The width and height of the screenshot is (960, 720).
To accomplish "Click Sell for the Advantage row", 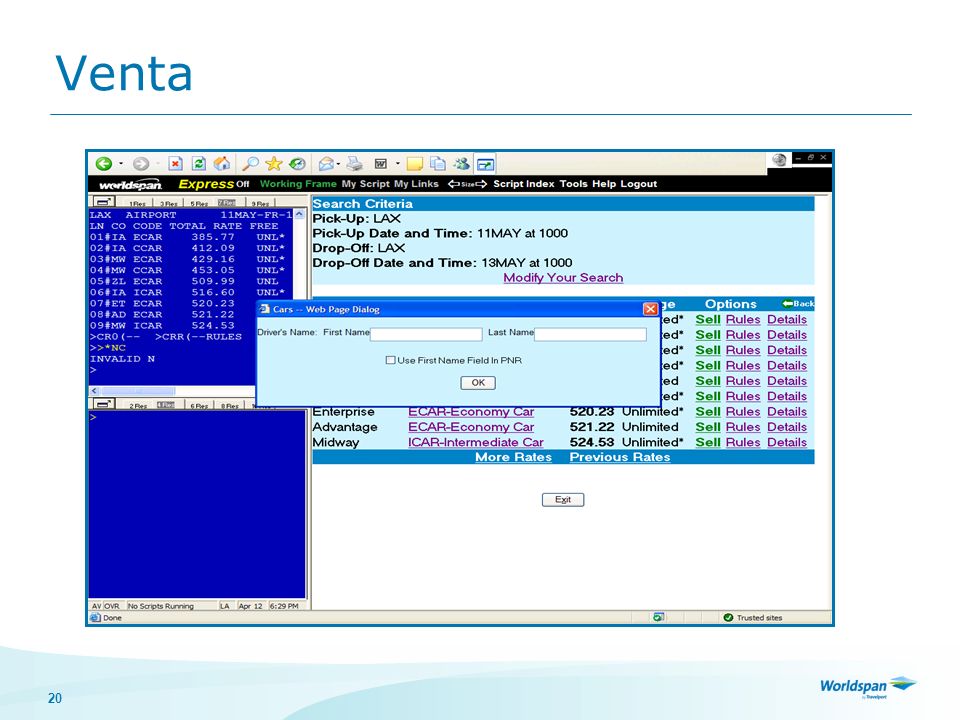I will tap(708, 427).
